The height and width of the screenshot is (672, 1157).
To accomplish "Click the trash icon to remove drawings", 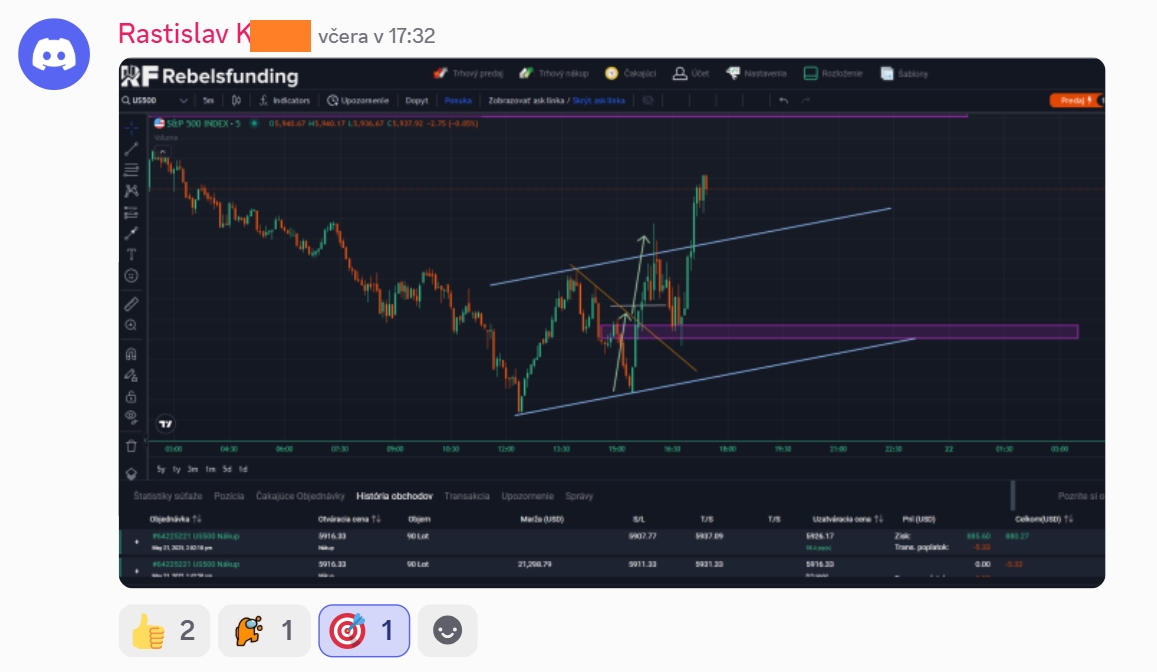I will 131,446.
